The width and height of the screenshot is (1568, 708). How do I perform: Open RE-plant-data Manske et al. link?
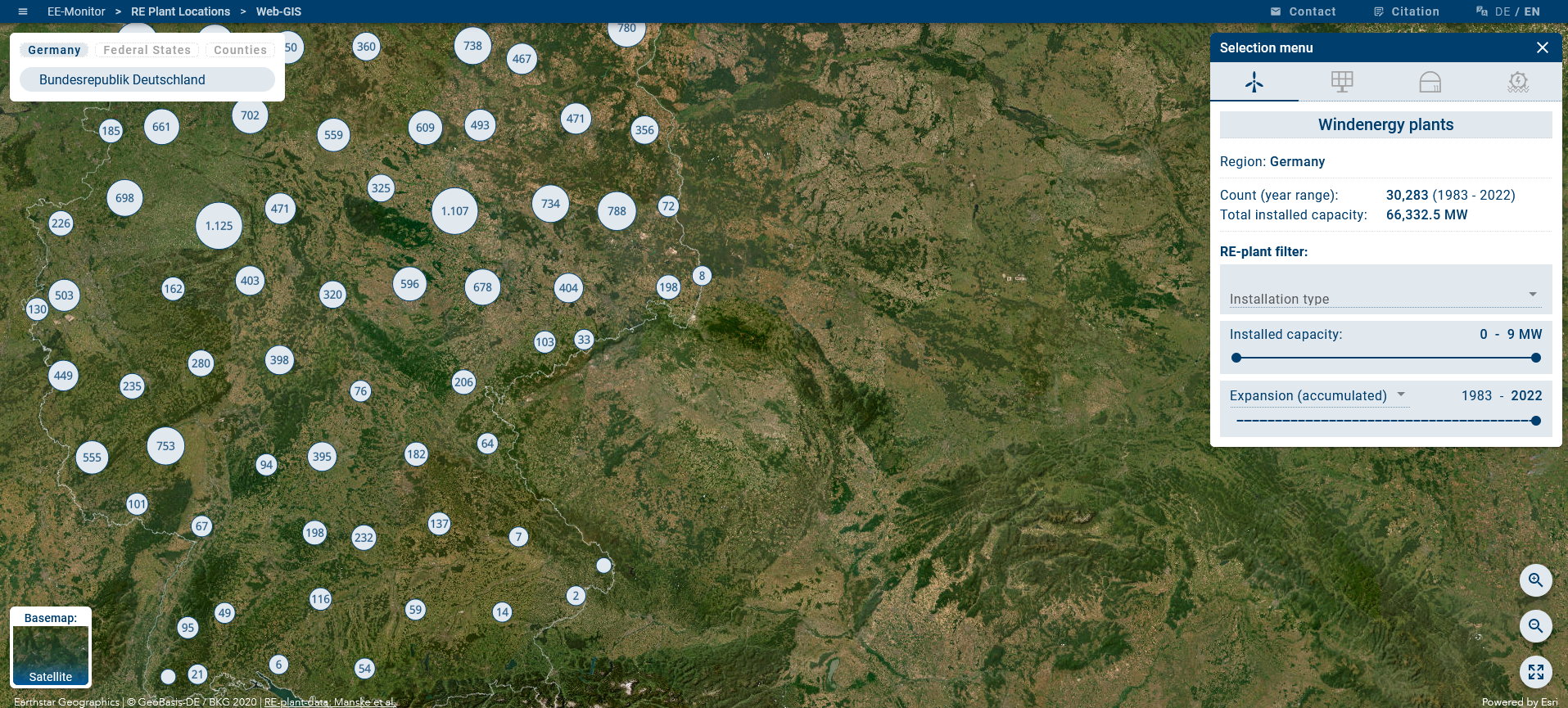pyautogui.click(x=329, y=701)
